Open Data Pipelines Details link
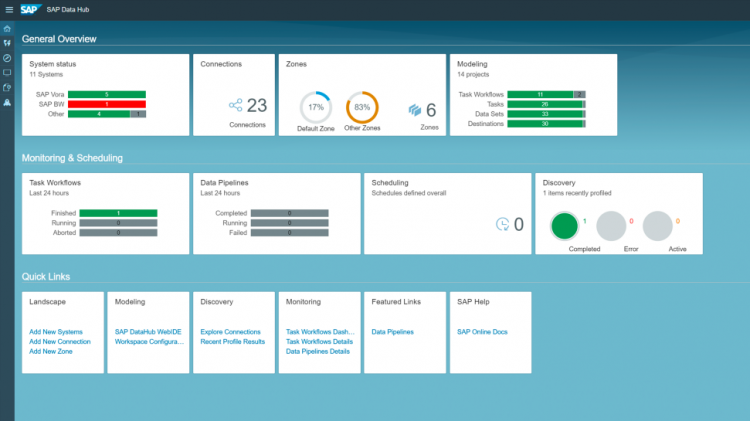The height and width of the screenshot is (421, 750). (x=318, y=351)
